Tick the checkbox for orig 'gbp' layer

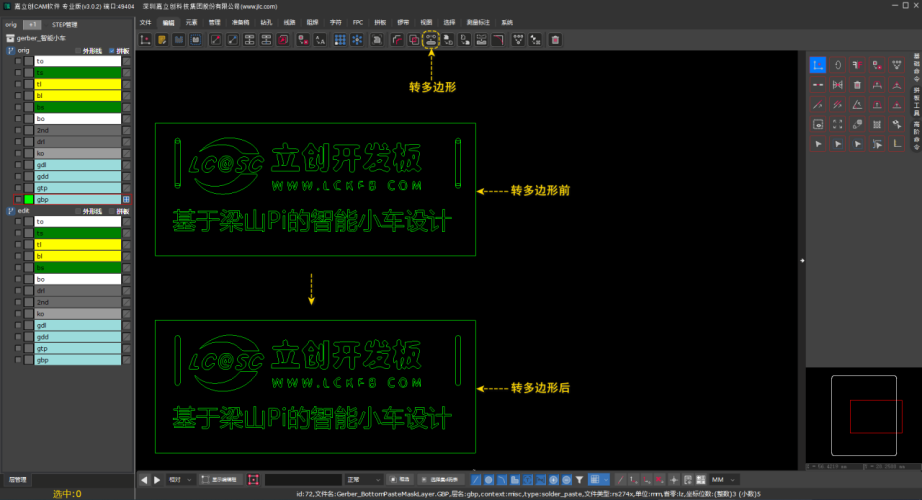click(18, 200)
